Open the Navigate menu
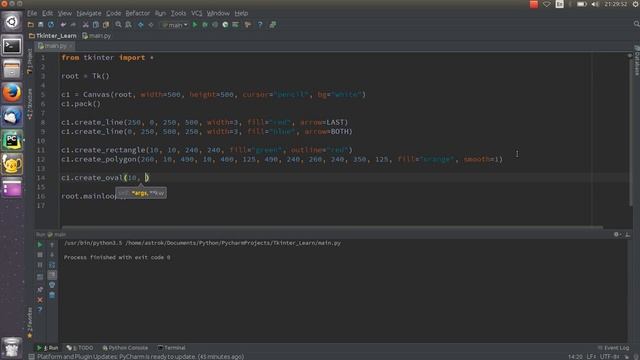 click(x=89, y=13)
